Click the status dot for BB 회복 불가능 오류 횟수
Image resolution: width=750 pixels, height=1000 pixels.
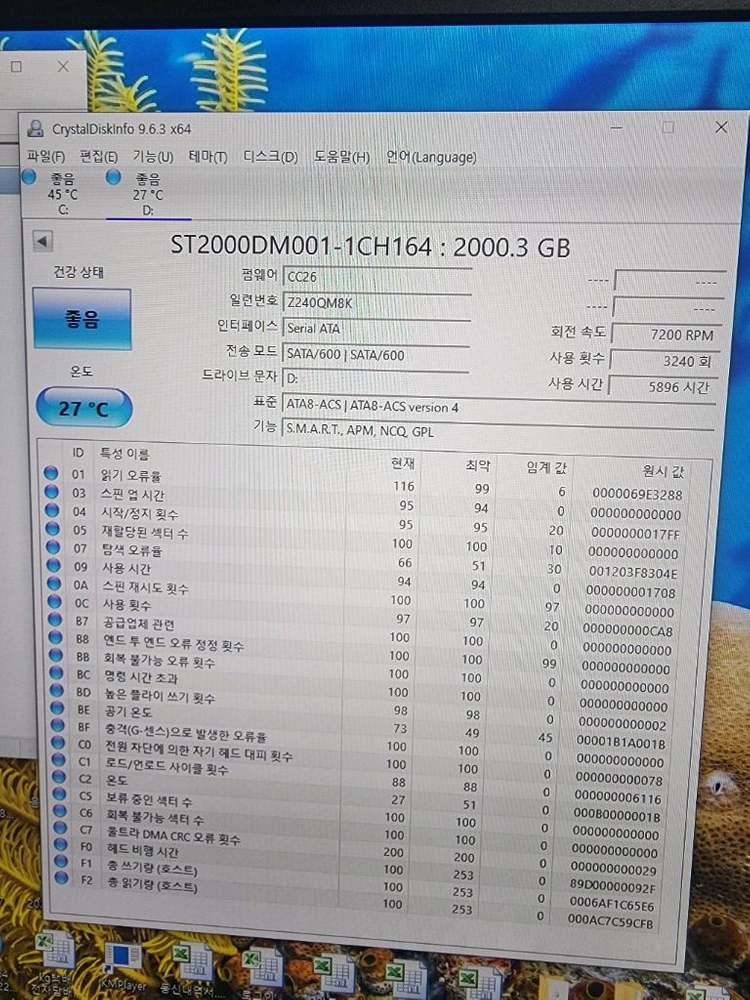(56, 655)
